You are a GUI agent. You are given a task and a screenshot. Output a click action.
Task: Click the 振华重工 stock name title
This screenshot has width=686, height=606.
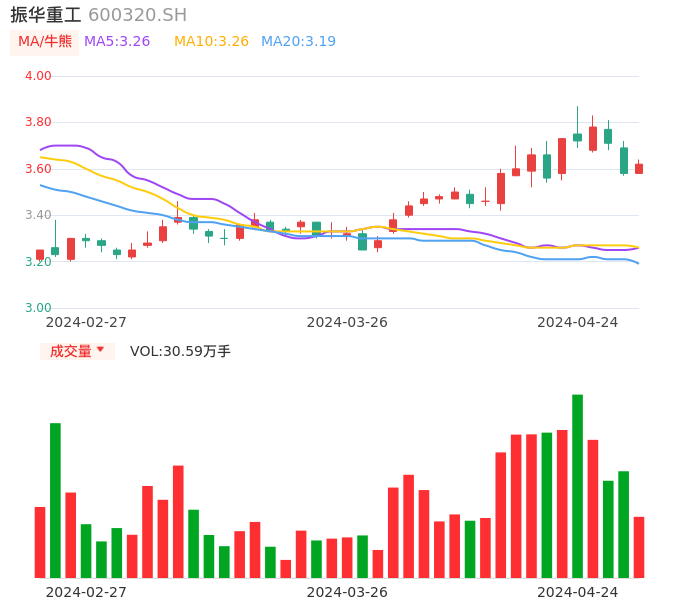coord(46,15)
